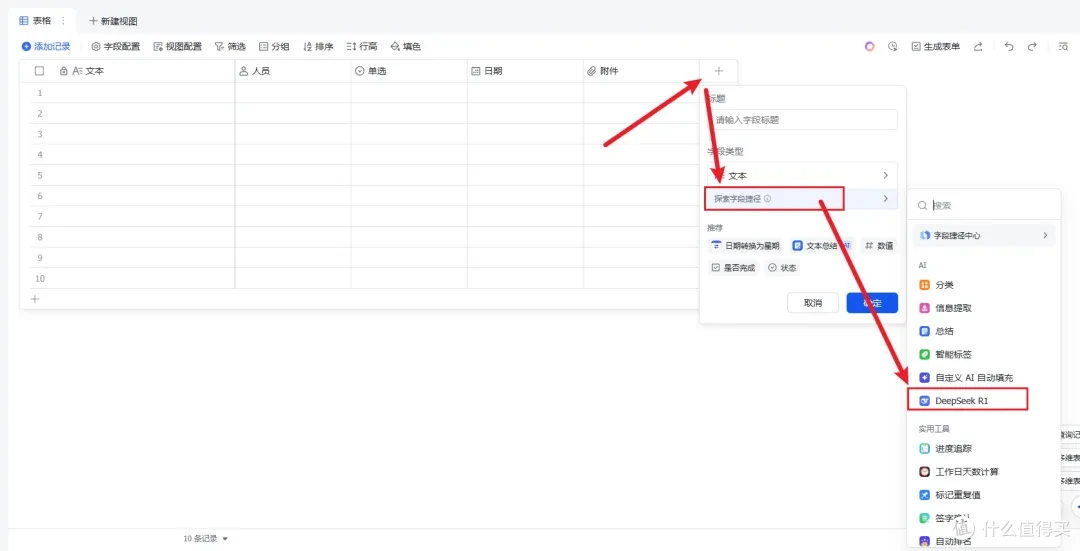1080x551 pixels.
Task: Click the info icon beside 探索字段捷径
Action: click(x=767, y=198)
